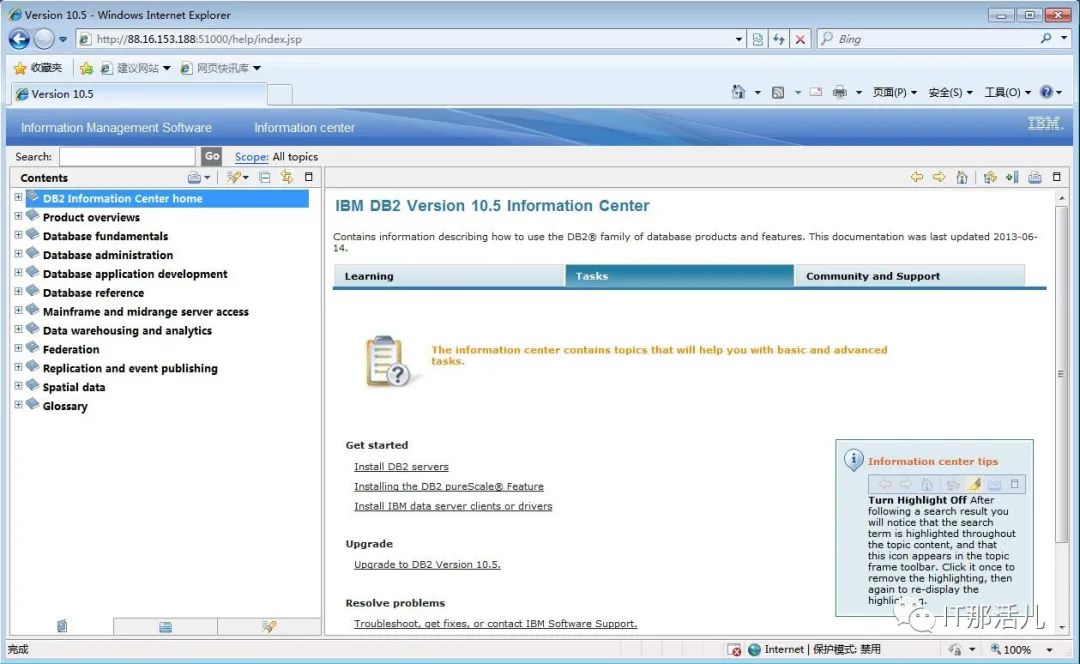This screenshot has width=1080, height=664.
Task: Open Upgrade to DB2 Version 10.5 link
Action: tap(427, 565)
